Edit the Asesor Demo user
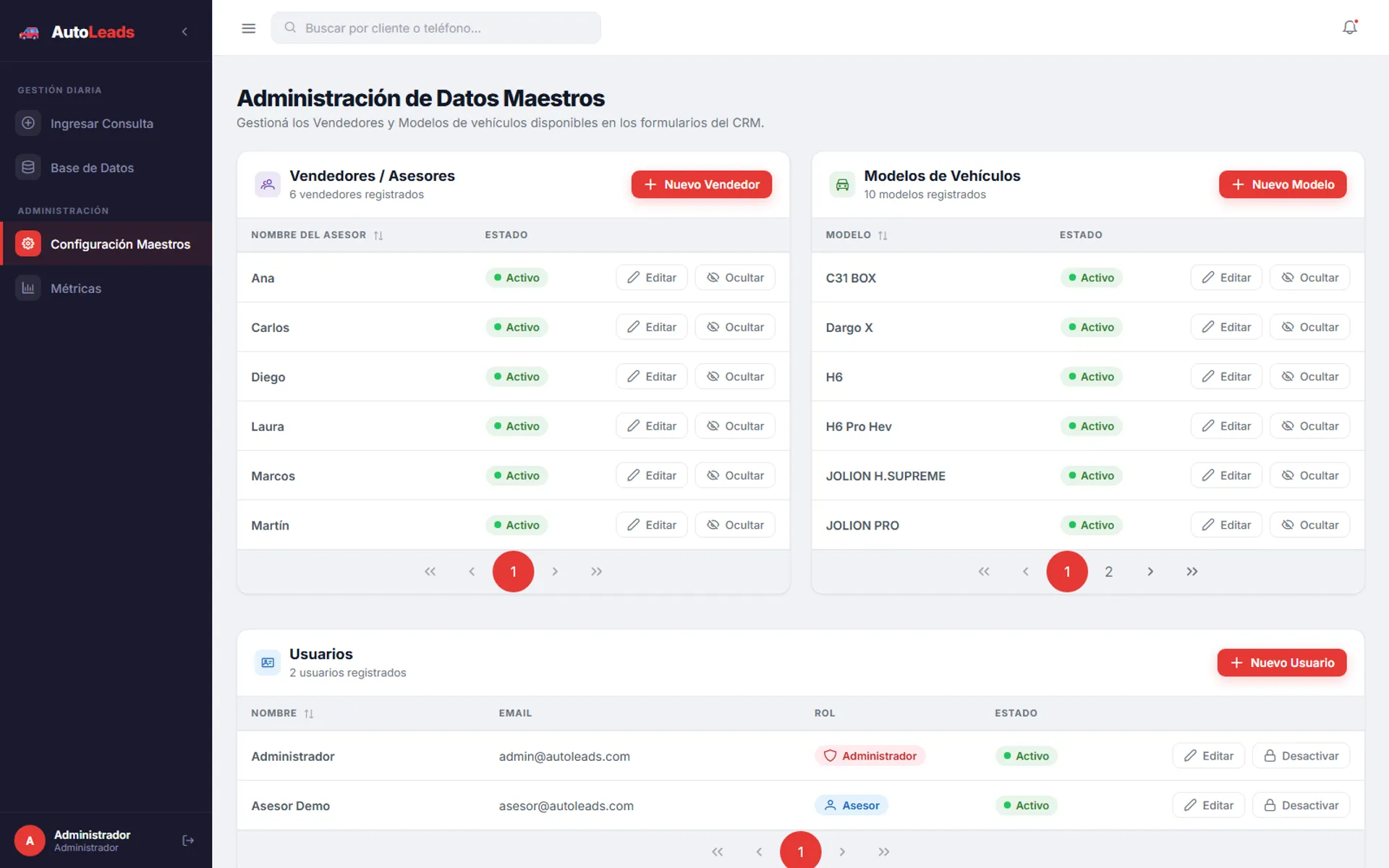Screen dimensions: 1389x868 click(x=1208, y=805)
